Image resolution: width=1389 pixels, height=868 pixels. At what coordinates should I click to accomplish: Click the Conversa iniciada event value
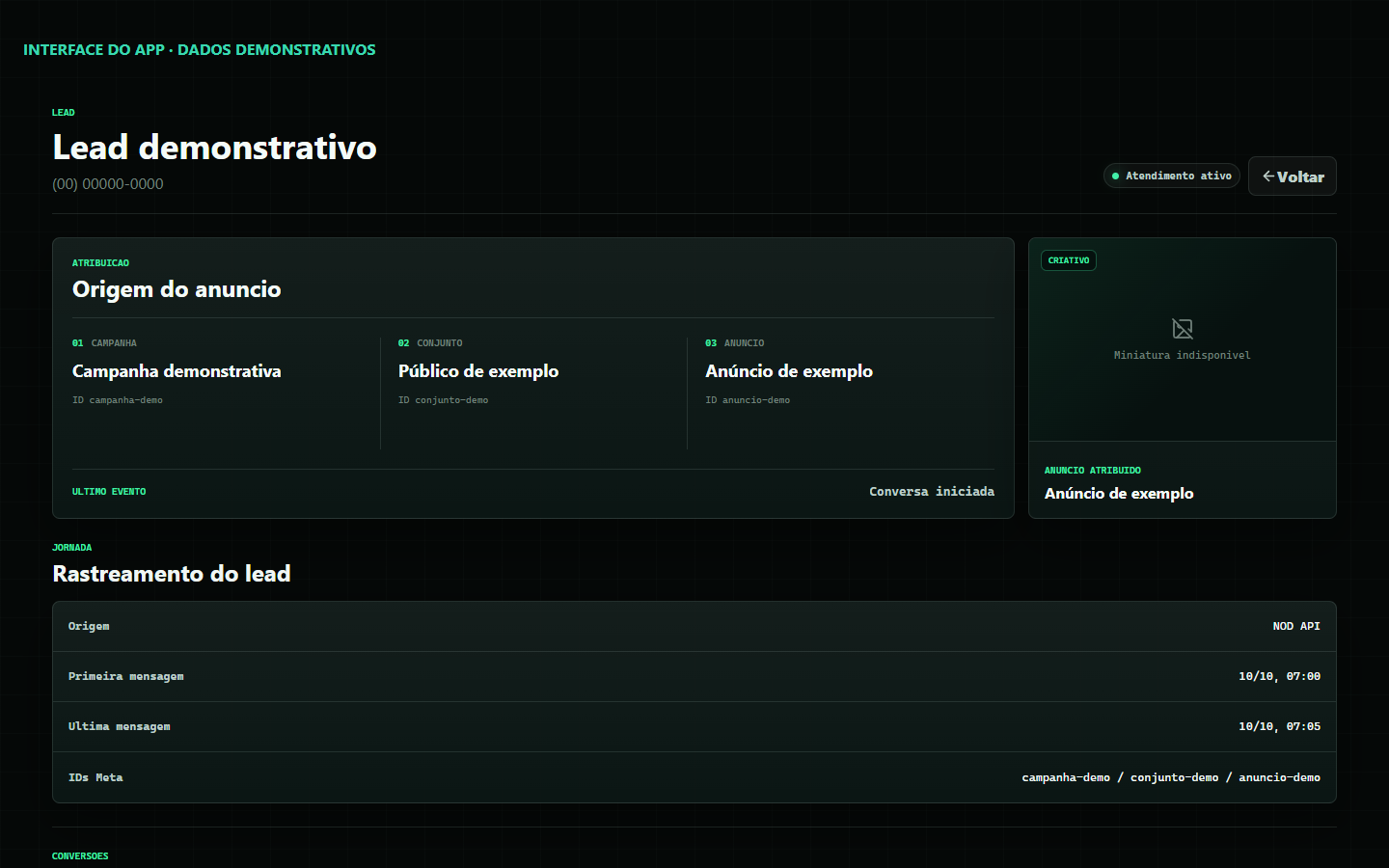point(932,492)
